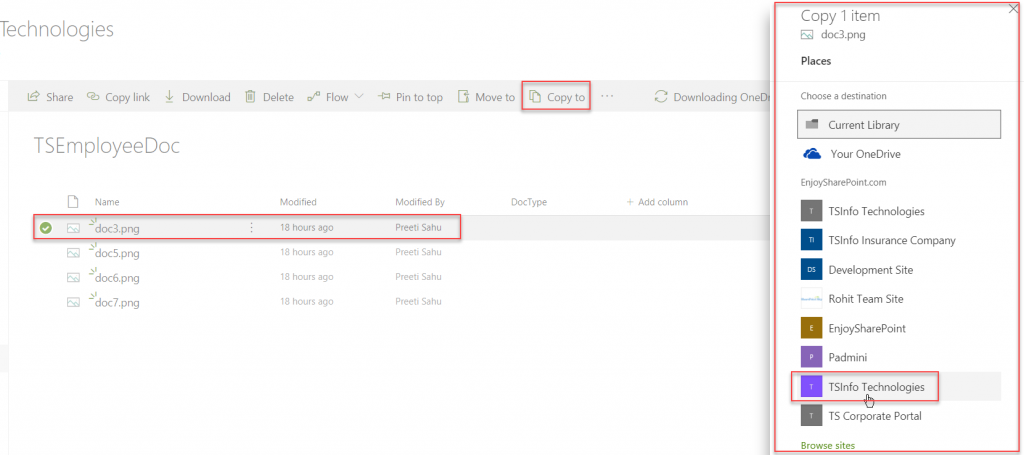Open the more options ellipsis in toolbar

[x=607, y=97]
